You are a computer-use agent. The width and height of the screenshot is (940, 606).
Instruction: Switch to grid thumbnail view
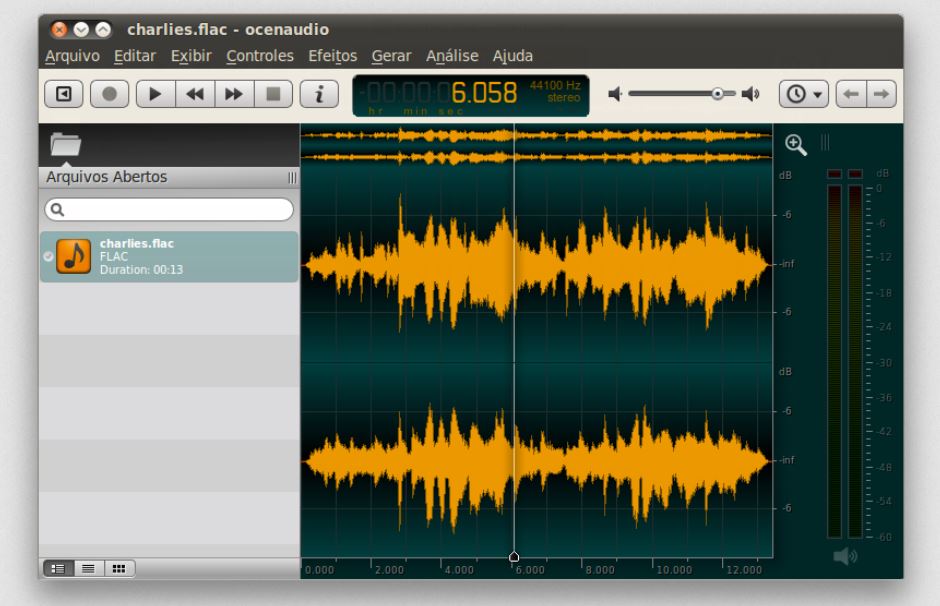point(119,568)
